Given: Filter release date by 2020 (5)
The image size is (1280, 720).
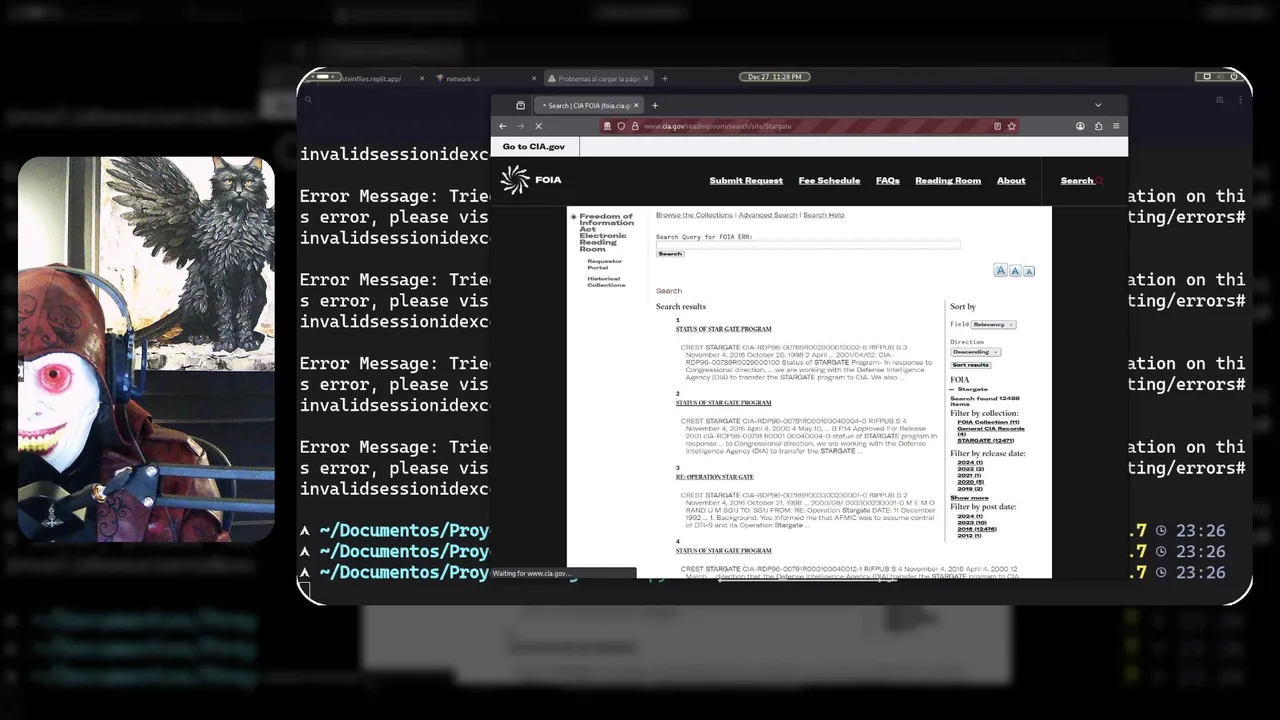Looking at the screenshot, I should click(x=970, y=481).
